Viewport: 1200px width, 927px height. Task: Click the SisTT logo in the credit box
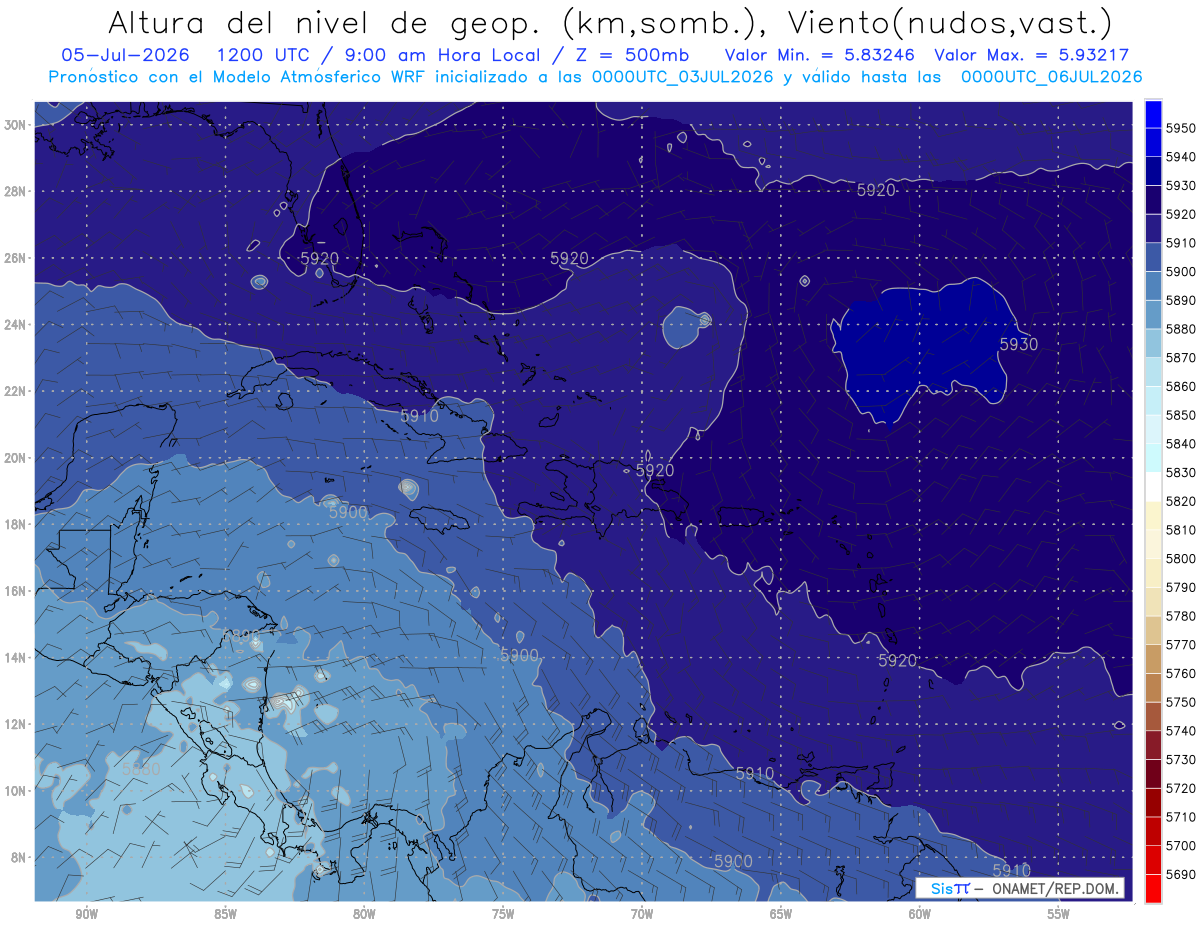(949, 888)
